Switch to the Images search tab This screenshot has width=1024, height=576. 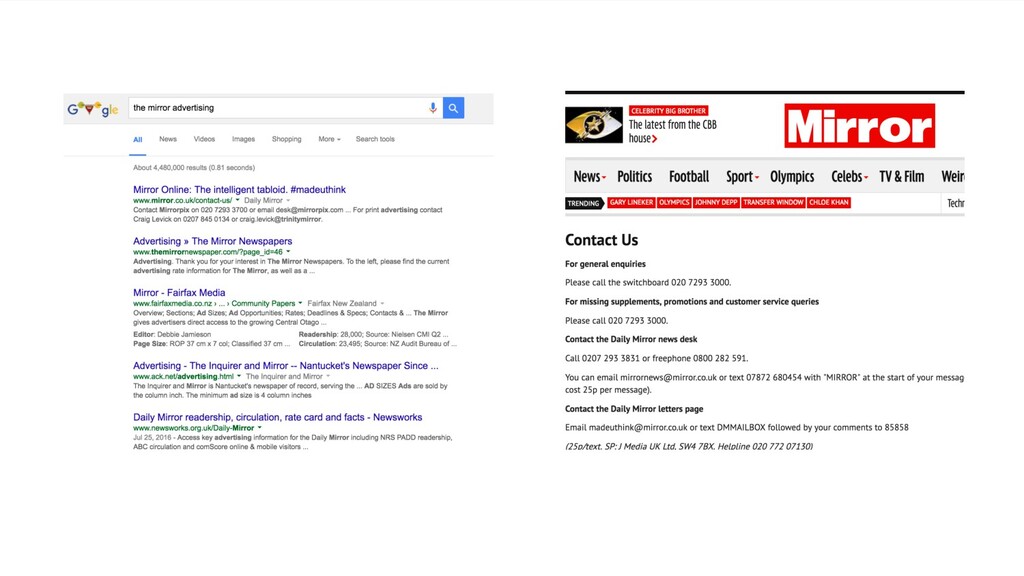[x=243, y=139]
